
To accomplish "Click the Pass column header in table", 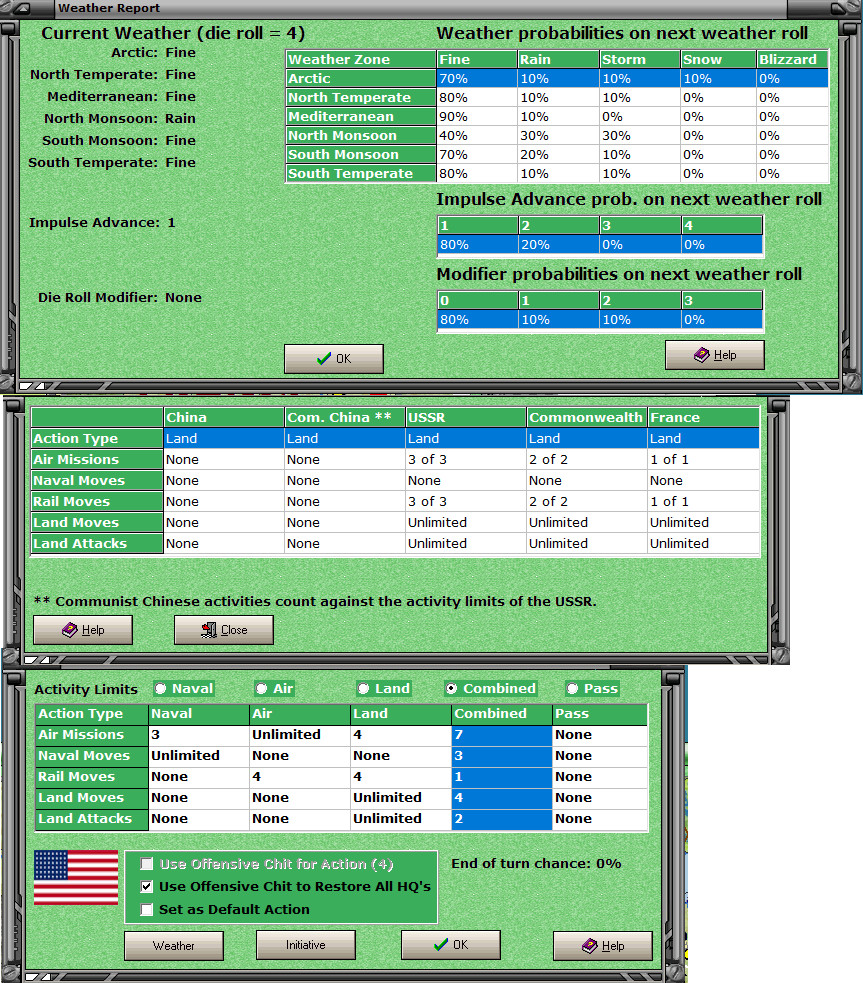I will coord(600,713).
